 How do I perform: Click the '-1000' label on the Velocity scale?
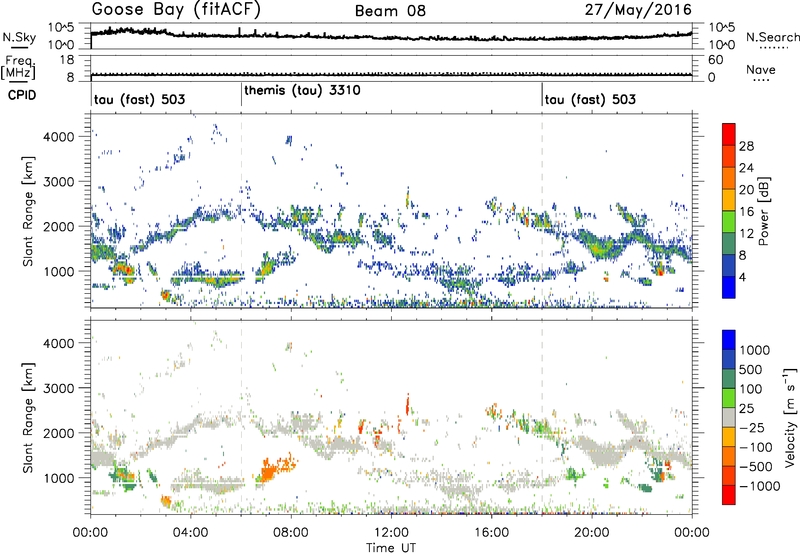pos(760,486)
